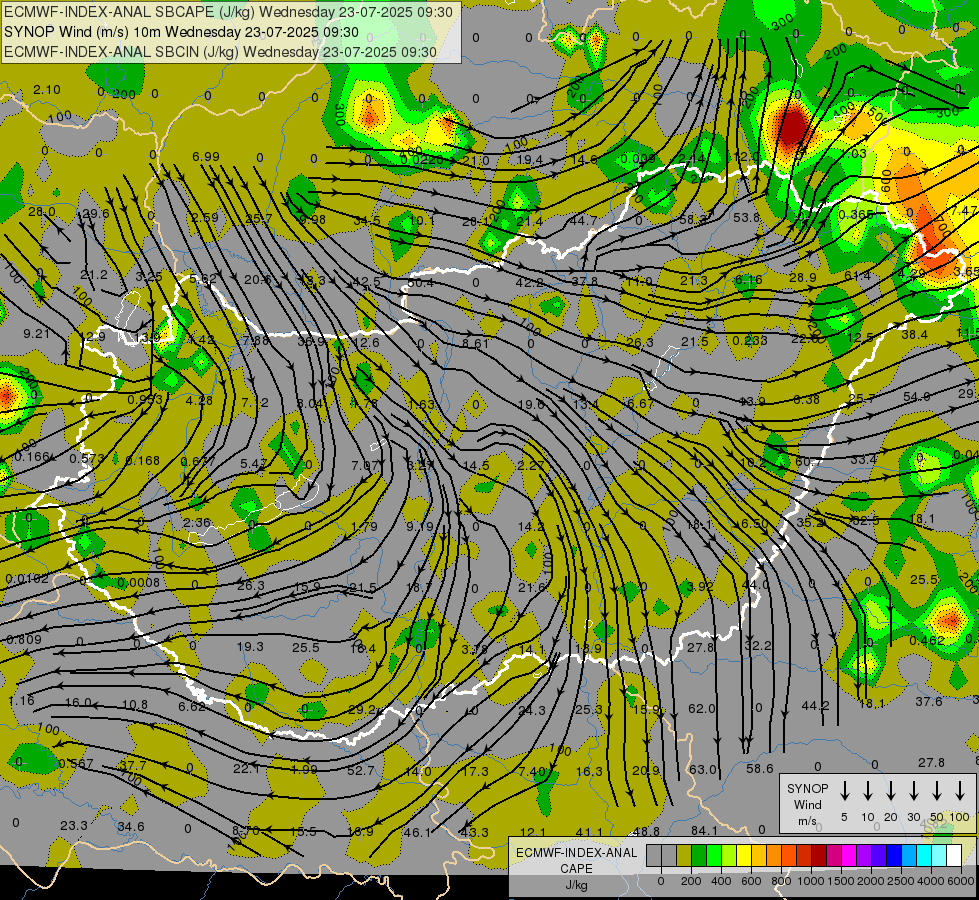The width and height of the screenshot is (979, 900).
Task: Click the map value 52.7
Action: click(x=360, y=771)
